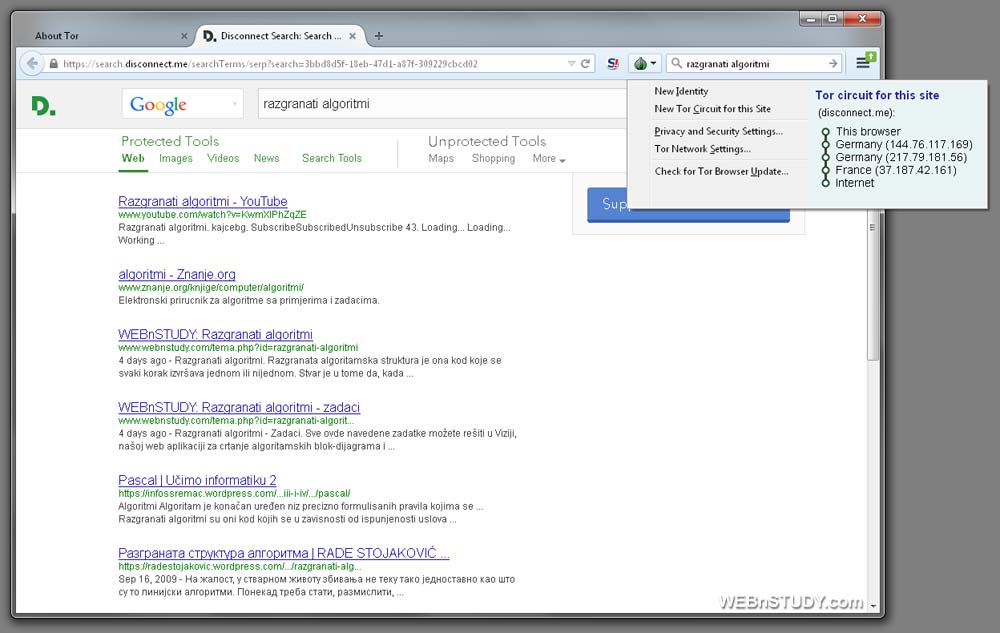Open the Tor onion button menu
The width and height of the screenshot is (1000, 633).
(645, 64)
